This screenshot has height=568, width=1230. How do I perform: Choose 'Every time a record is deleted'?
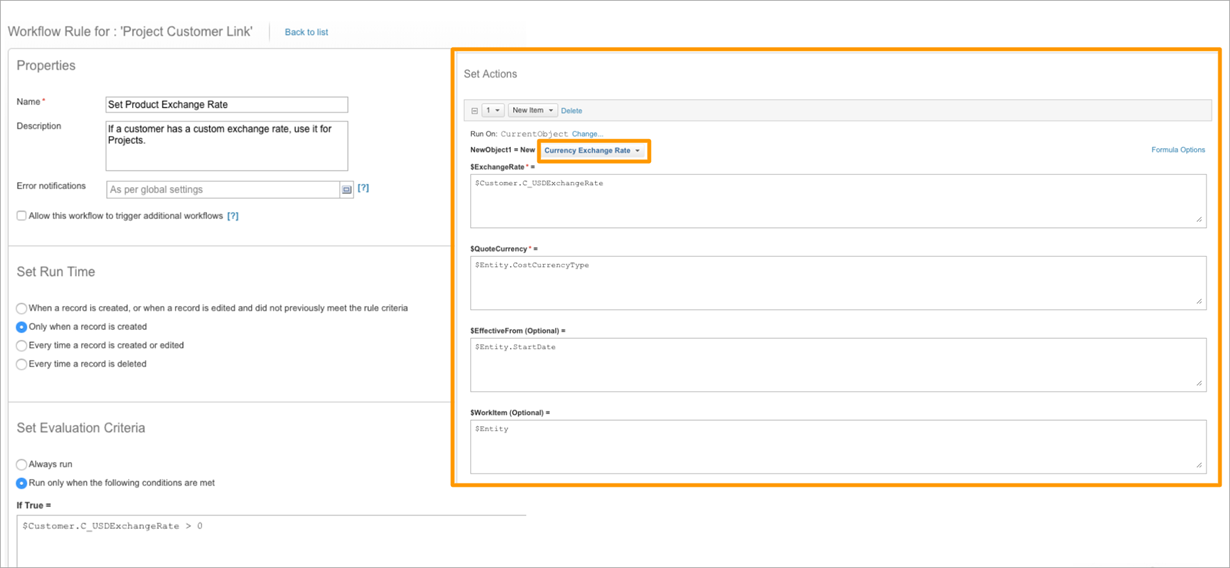click(21, 365)
